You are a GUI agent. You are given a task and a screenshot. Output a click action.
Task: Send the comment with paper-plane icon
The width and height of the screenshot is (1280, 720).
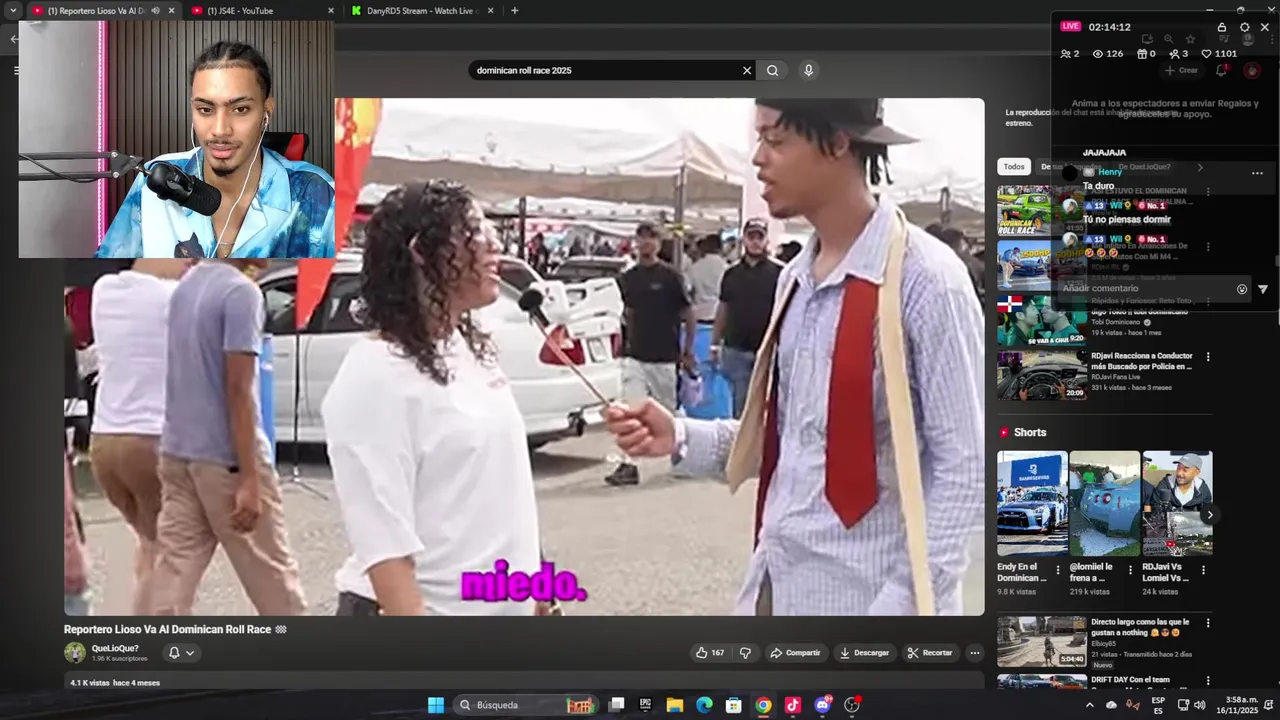(x=1263, y=289)
